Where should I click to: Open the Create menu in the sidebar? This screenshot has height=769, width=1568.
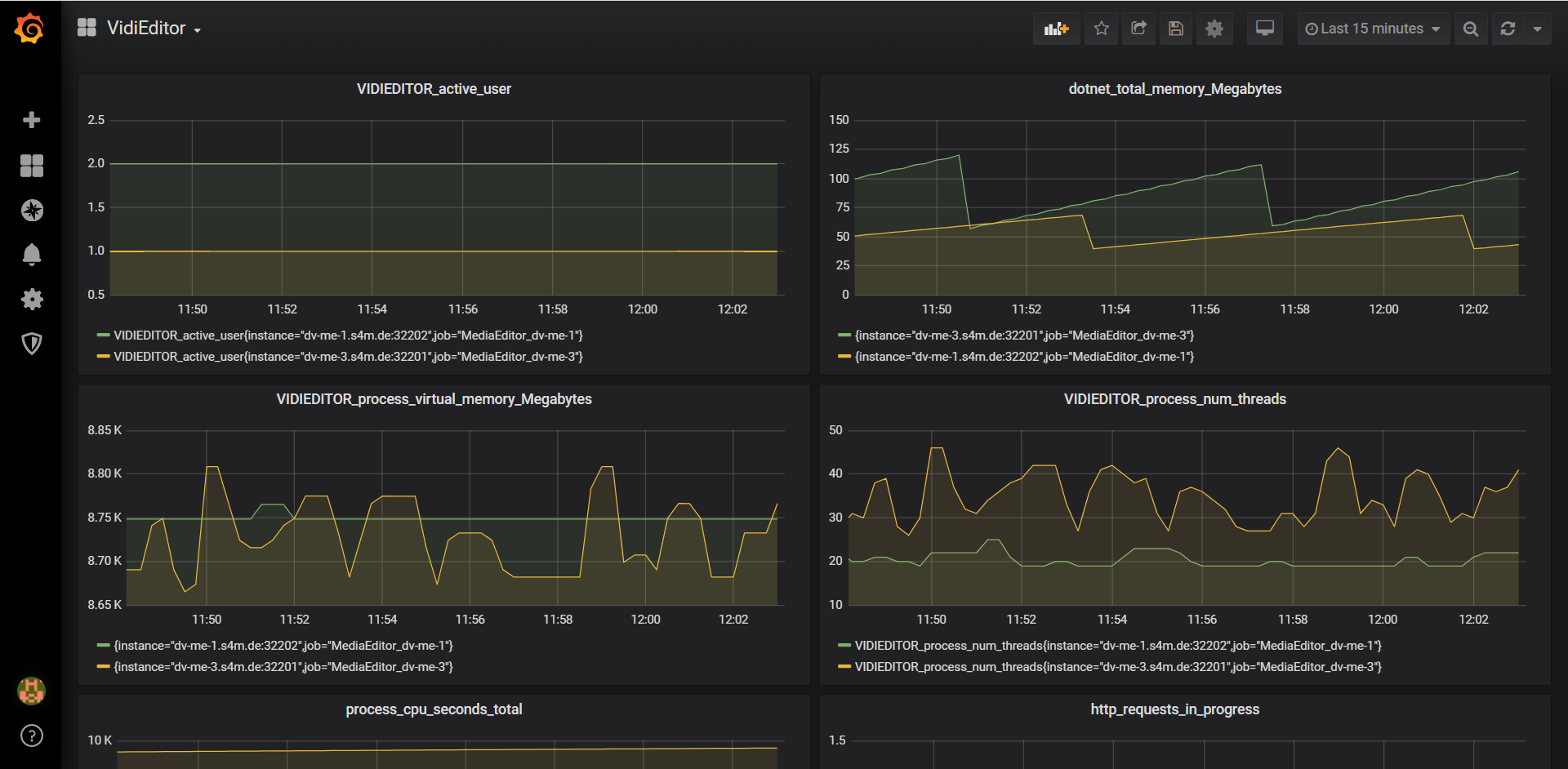pos(31,119)
